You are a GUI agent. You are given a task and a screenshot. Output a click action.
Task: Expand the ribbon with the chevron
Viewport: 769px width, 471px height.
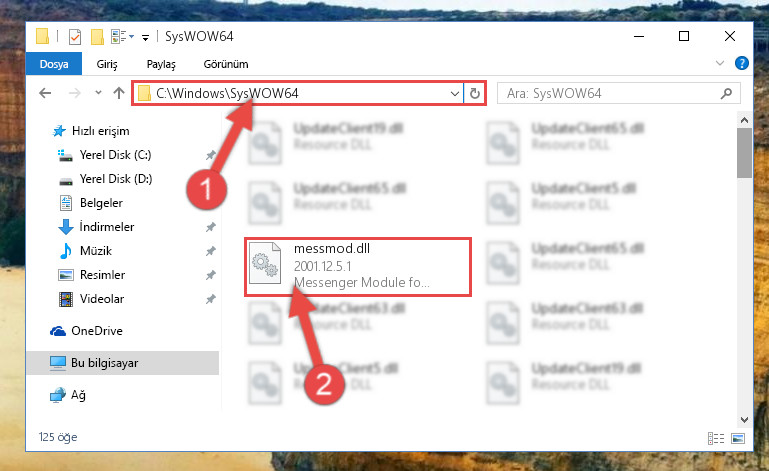tap(719, 63)
